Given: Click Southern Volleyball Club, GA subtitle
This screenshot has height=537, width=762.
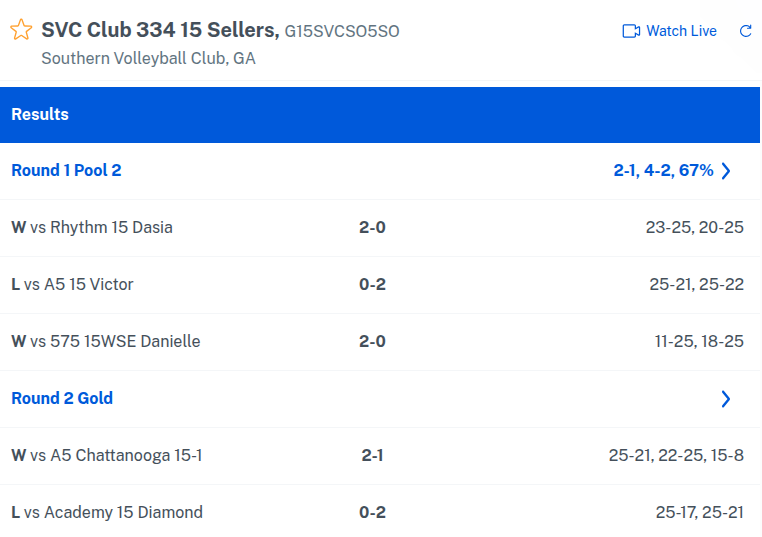Looking at the screenshot, I should coord(148,58).
